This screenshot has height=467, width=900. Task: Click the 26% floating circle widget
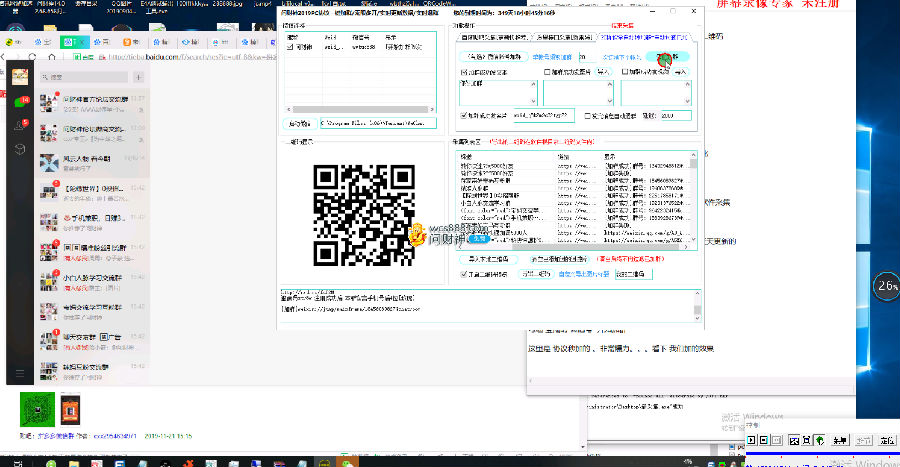(x=887, y=286)
